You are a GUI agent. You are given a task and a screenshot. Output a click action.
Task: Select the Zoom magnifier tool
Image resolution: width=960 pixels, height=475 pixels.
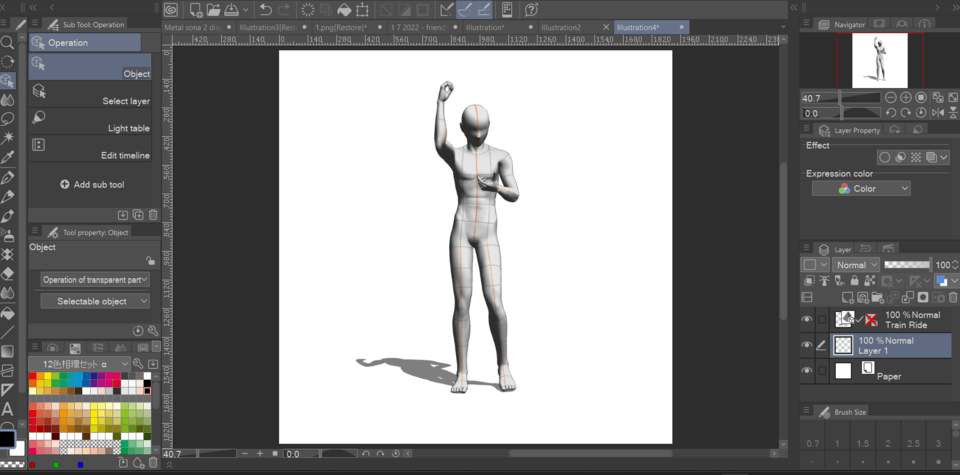[7, 42]
